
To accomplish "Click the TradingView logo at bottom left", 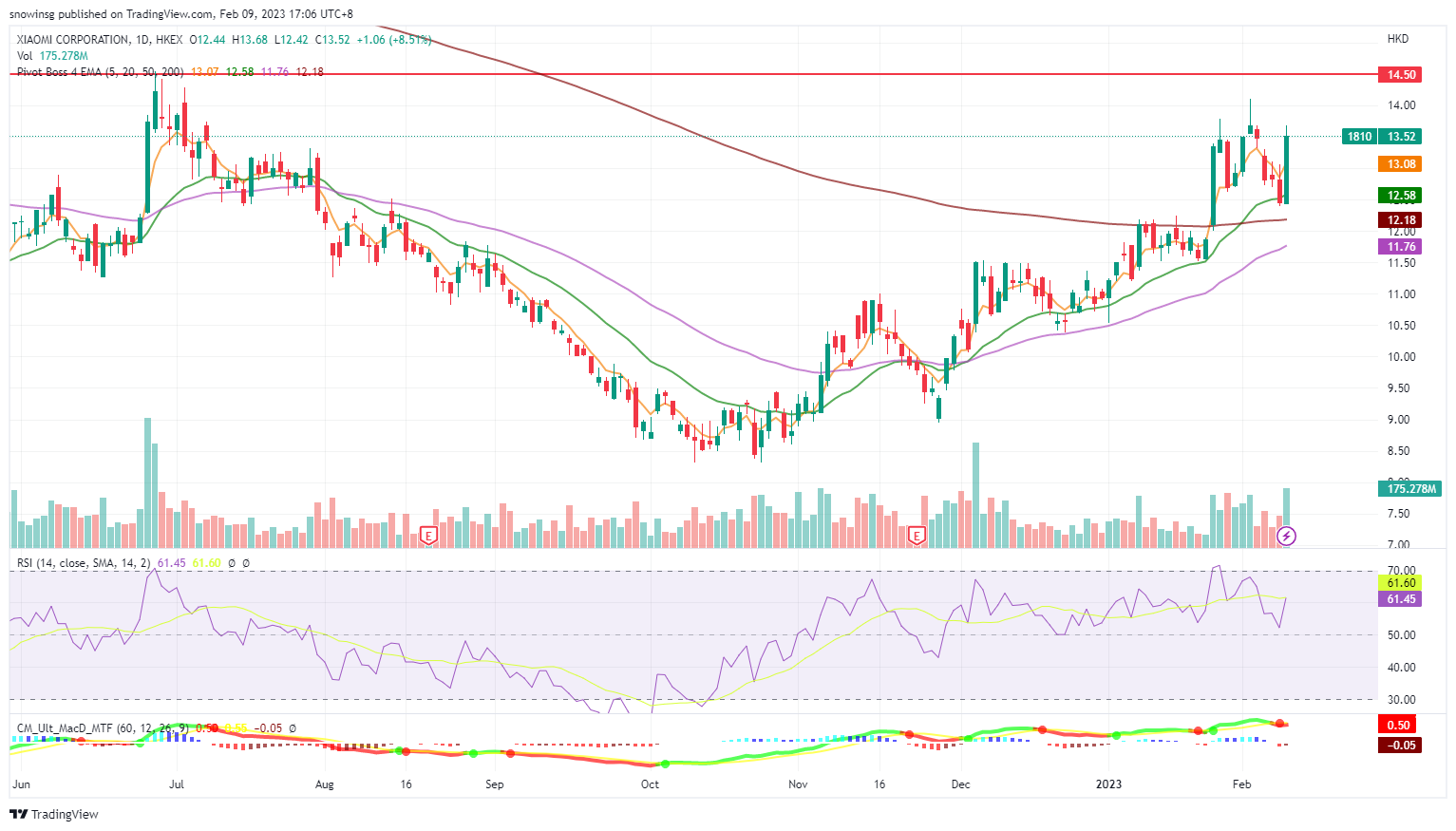I will pos(54,814).
